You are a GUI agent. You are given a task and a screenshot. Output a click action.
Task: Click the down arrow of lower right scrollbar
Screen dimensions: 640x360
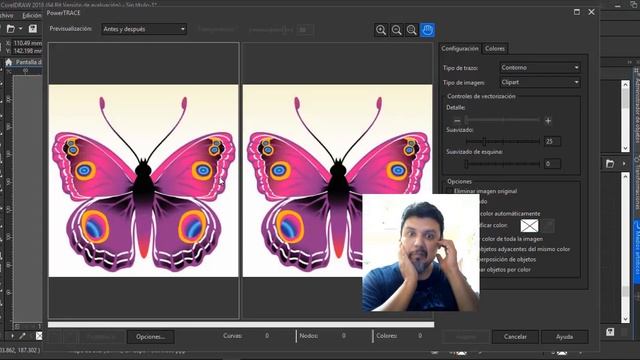625,319
